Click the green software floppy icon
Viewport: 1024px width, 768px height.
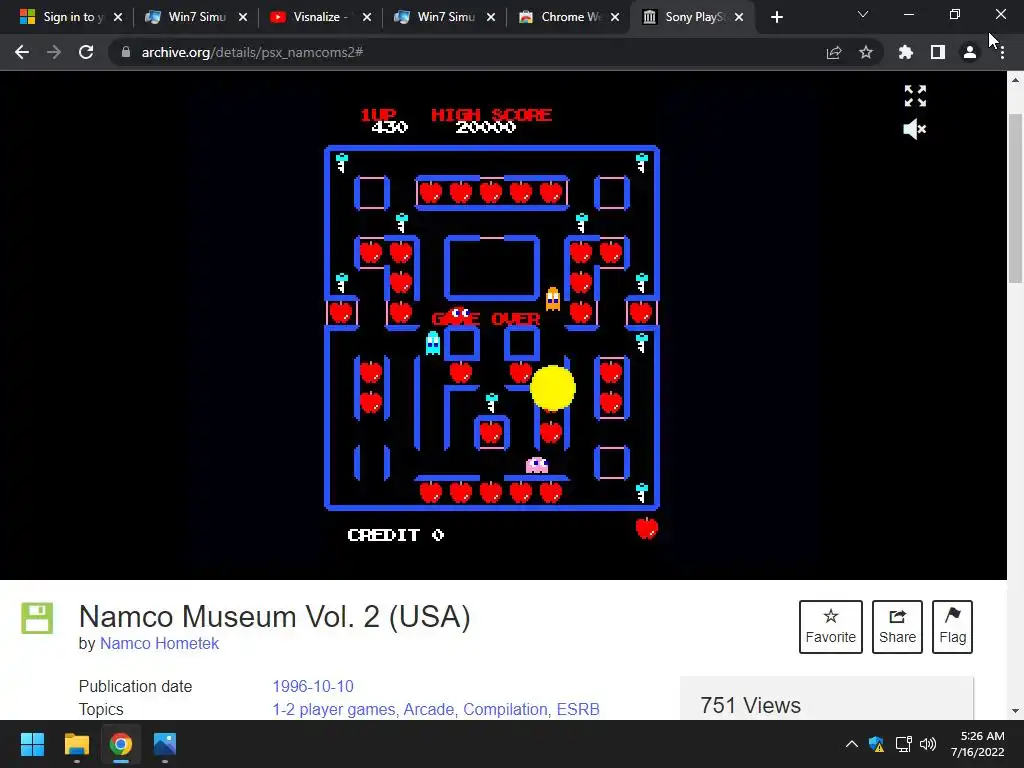(37, 618)
